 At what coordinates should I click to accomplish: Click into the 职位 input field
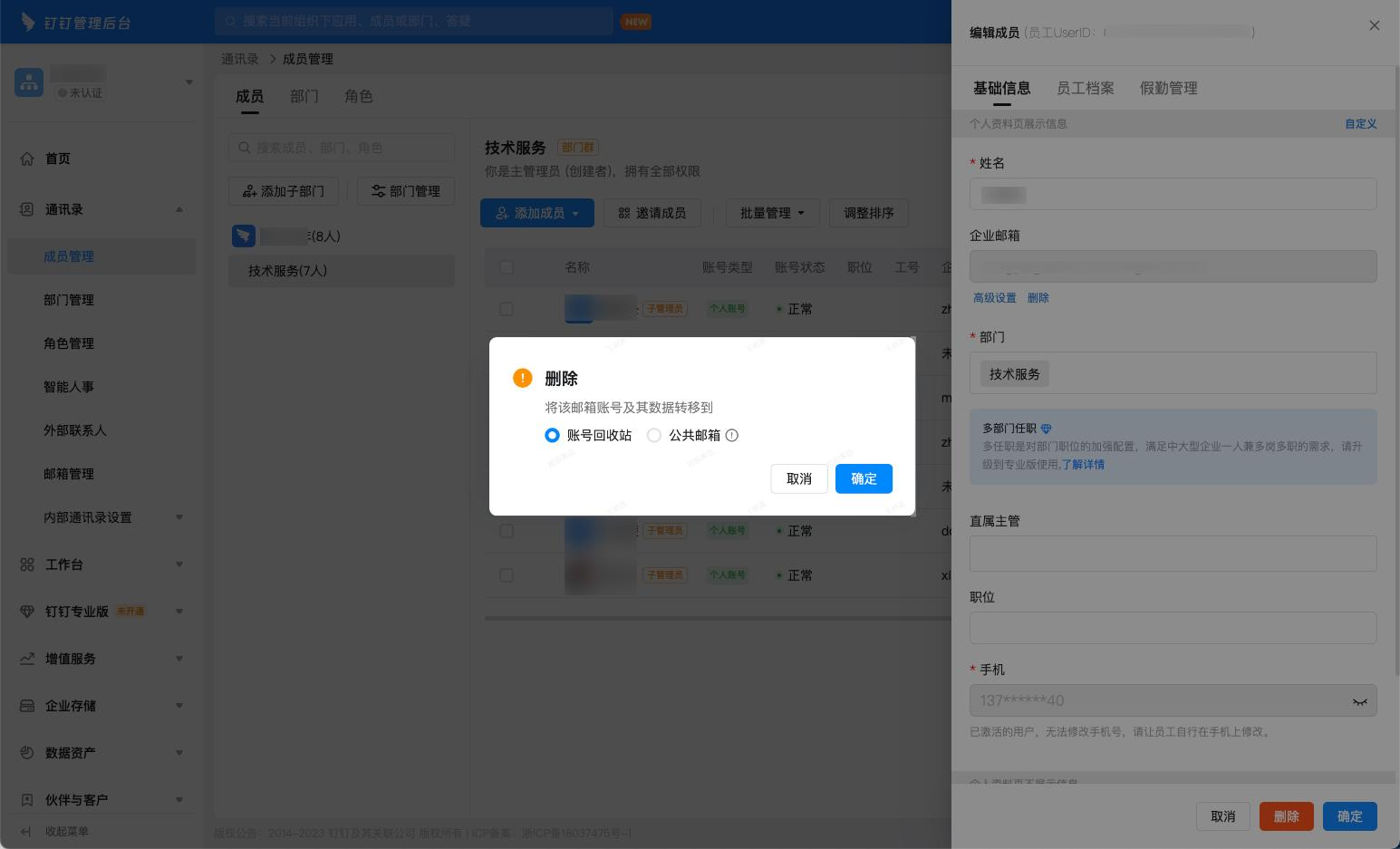pyautogui.click(x=1173, y=628)
